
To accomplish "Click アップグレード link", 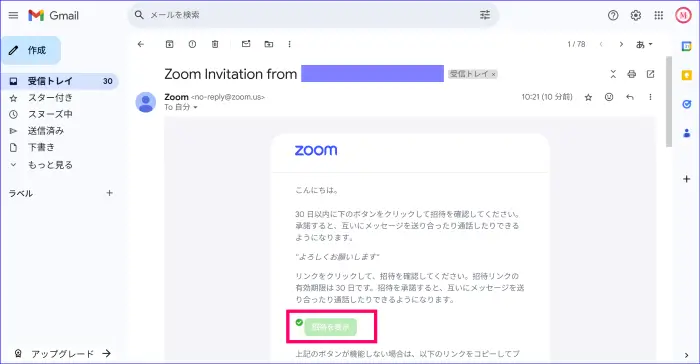I will [62, 354].
